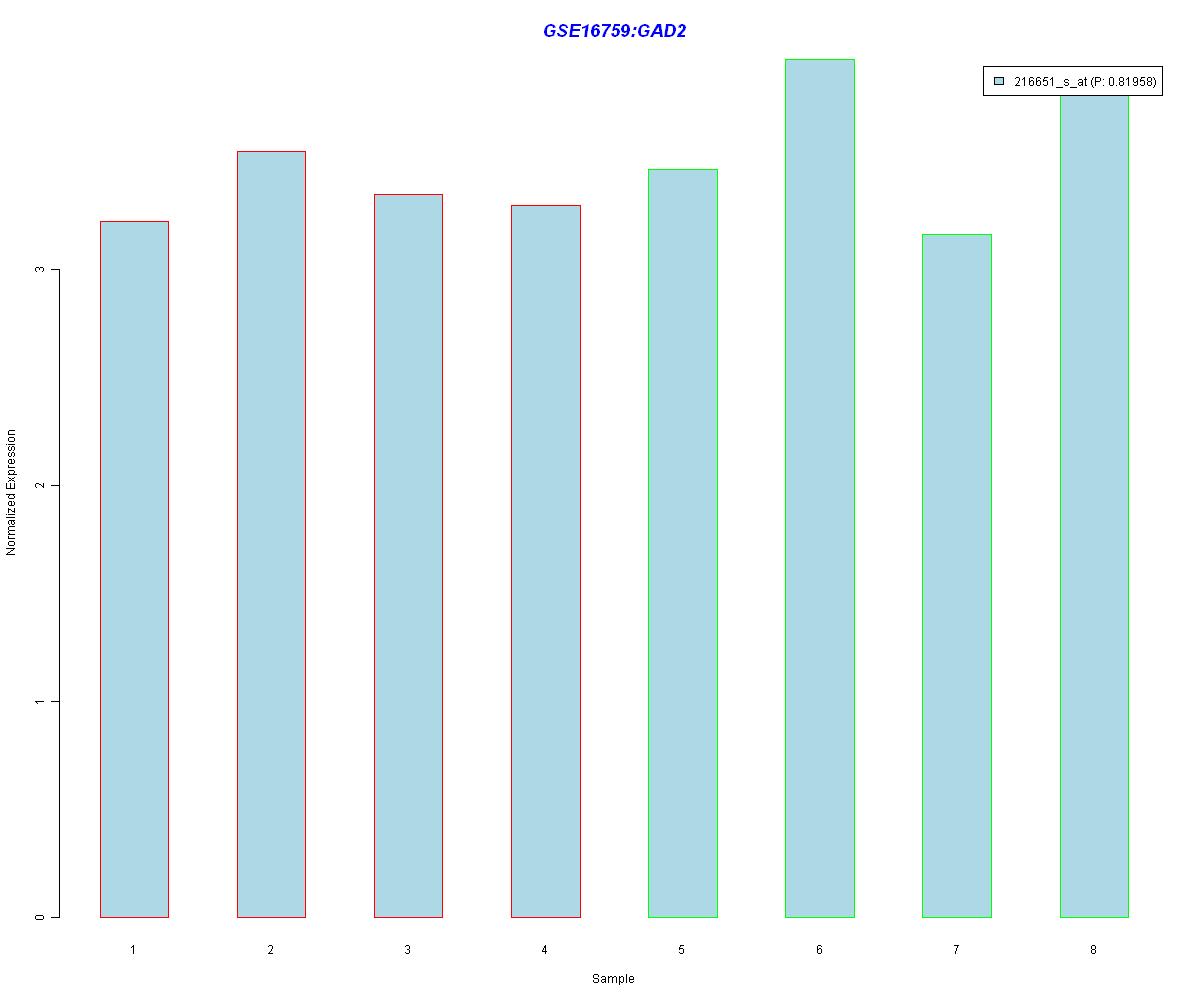Select the red-outlined bar for sample 2

pos(271,534)
